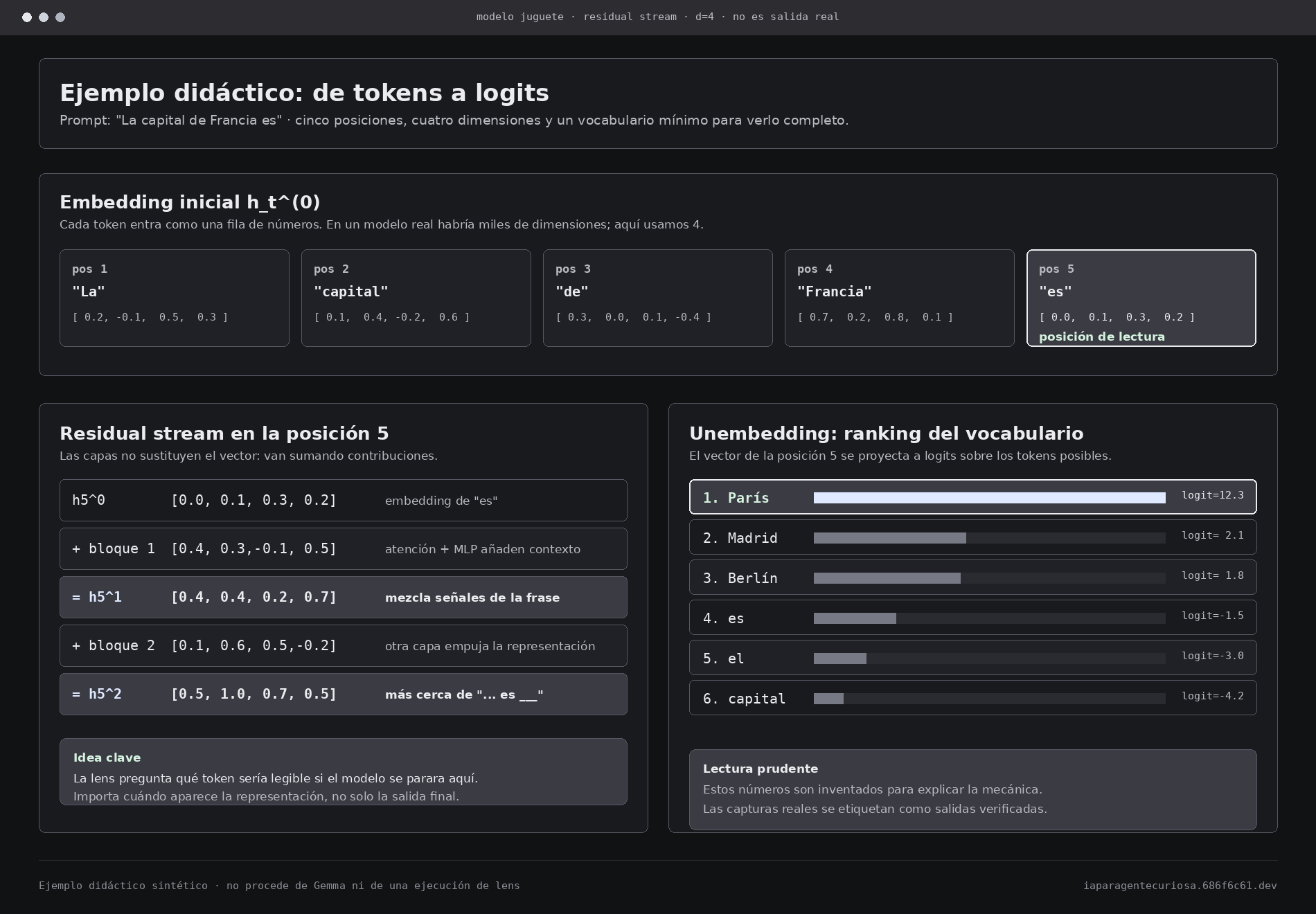The image size is (1316, 914).
Task: Click the first window dot in title bar
Action: click(27, 17)
